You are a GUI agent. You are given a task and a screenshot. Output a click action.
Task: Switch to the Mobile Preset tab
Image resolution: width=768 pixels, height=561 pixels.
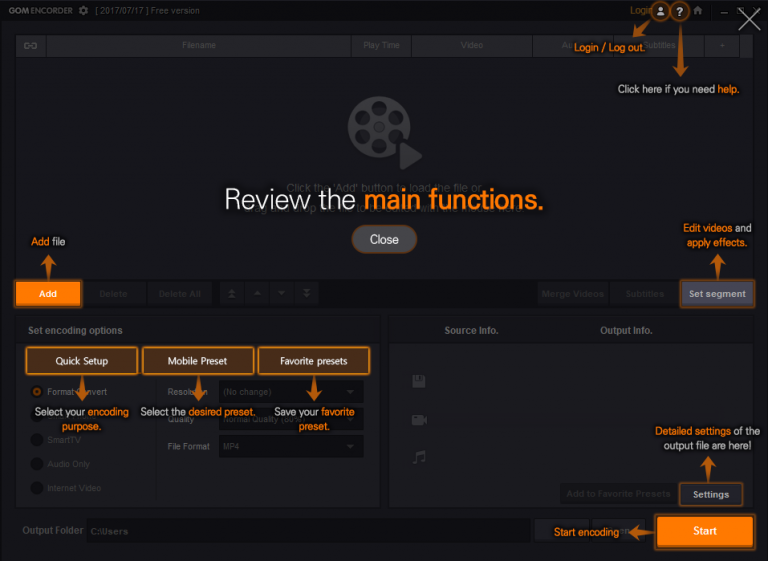[198, 361]
